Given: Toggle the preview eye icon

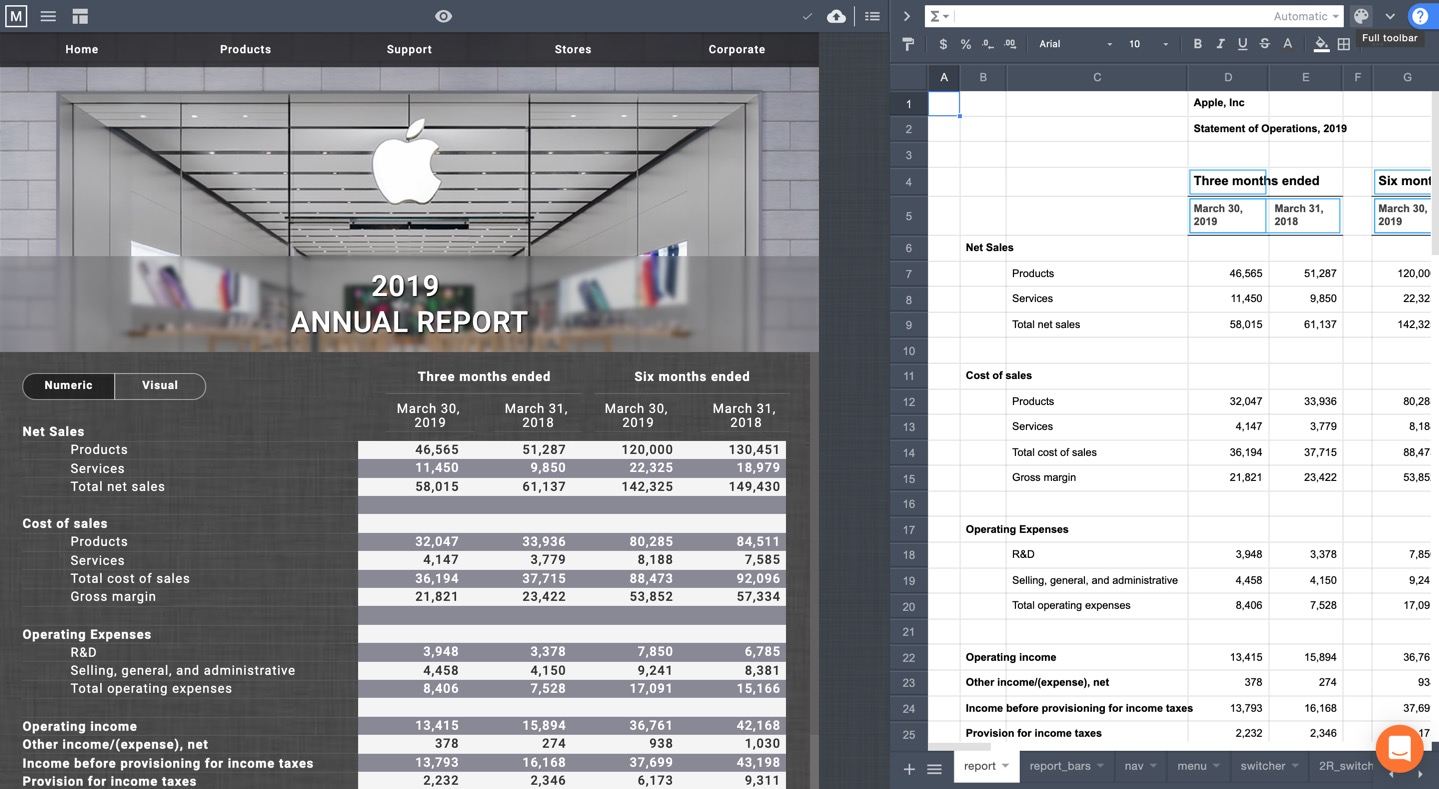Looking at the screenshot, I should point(443,16).
